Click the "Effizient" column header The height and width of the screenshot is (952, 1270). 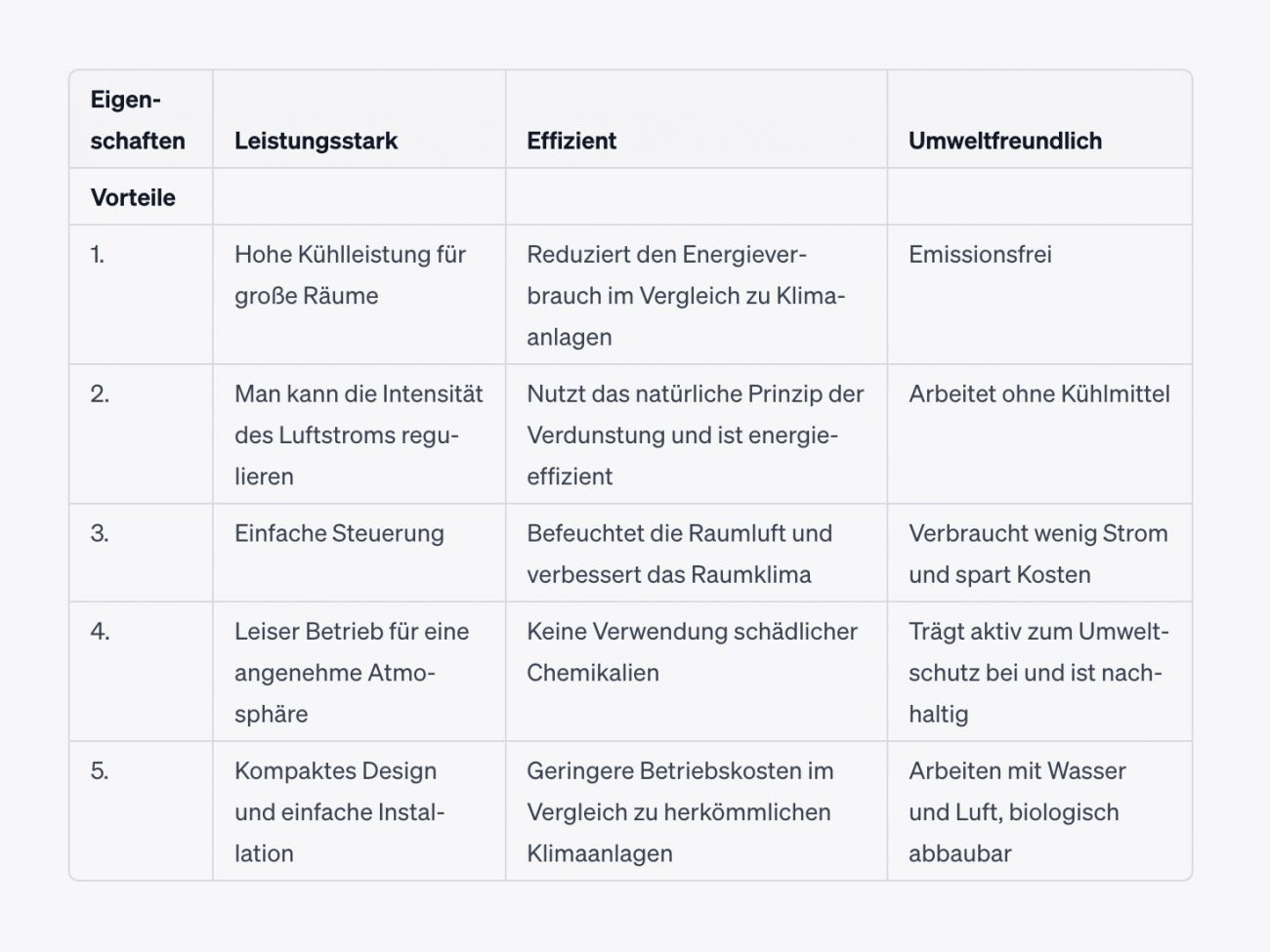click(x=571, y=141)
